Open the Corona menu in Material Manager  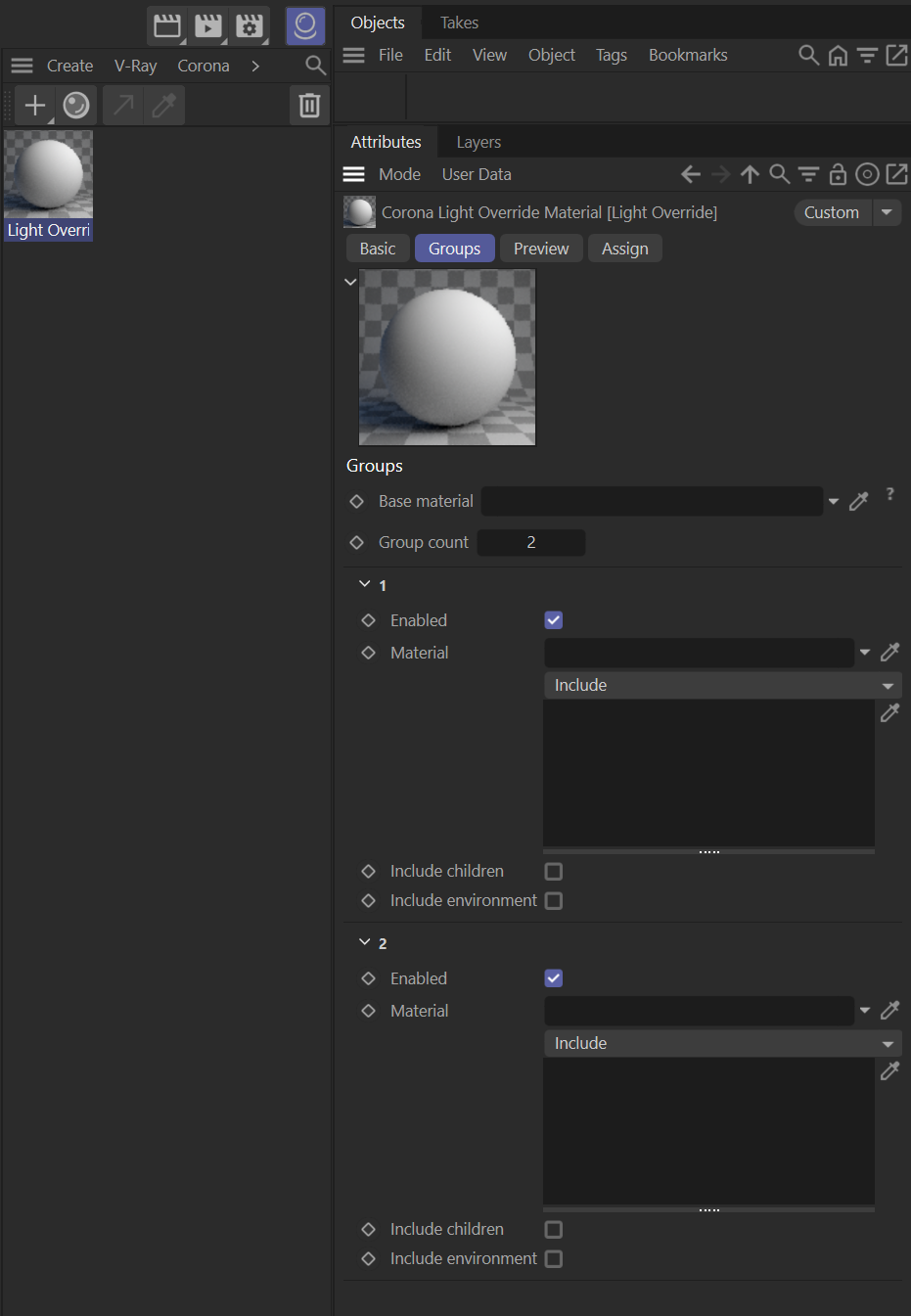204,66
